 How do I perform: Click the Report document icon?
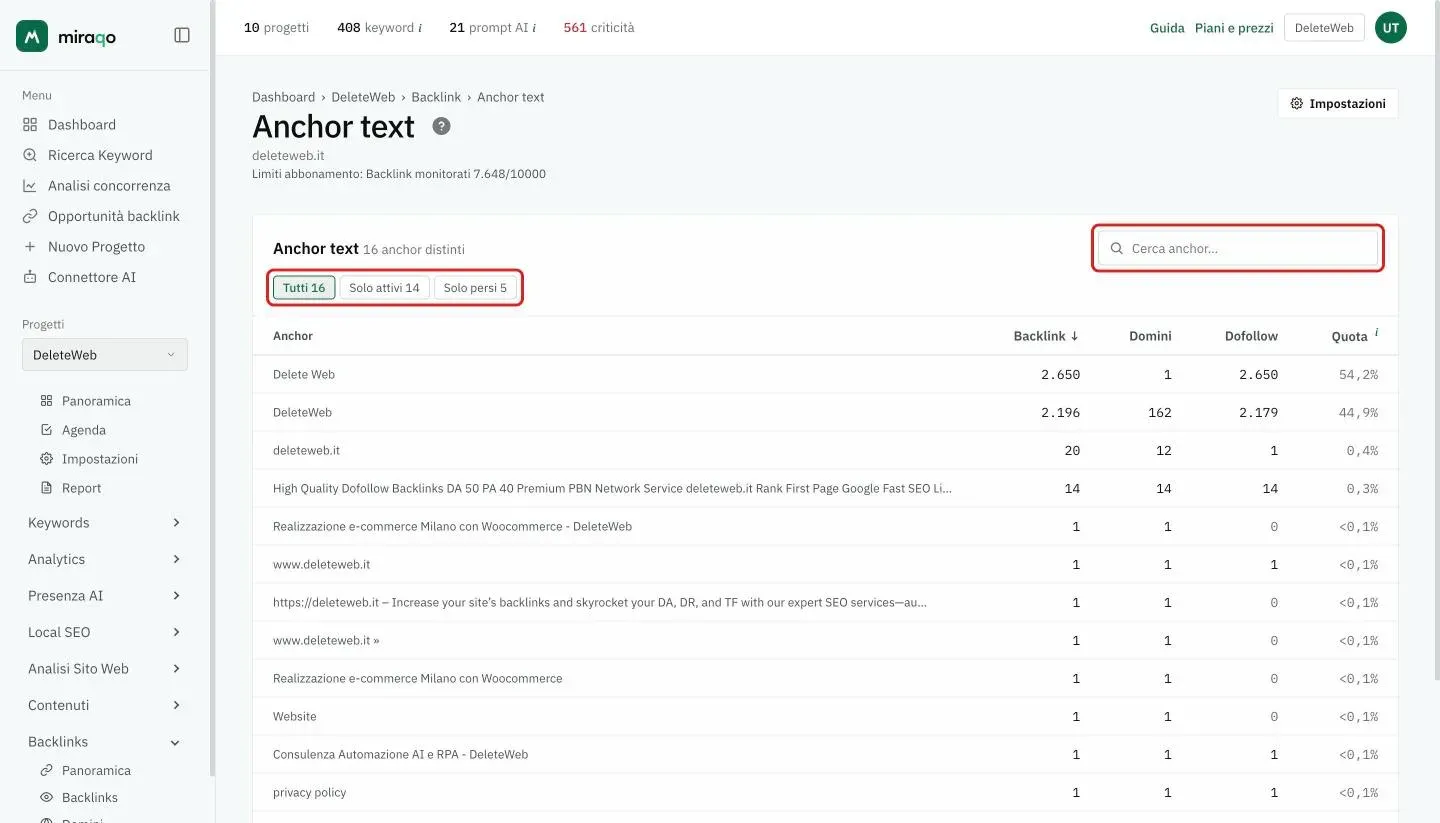(46, 488)
